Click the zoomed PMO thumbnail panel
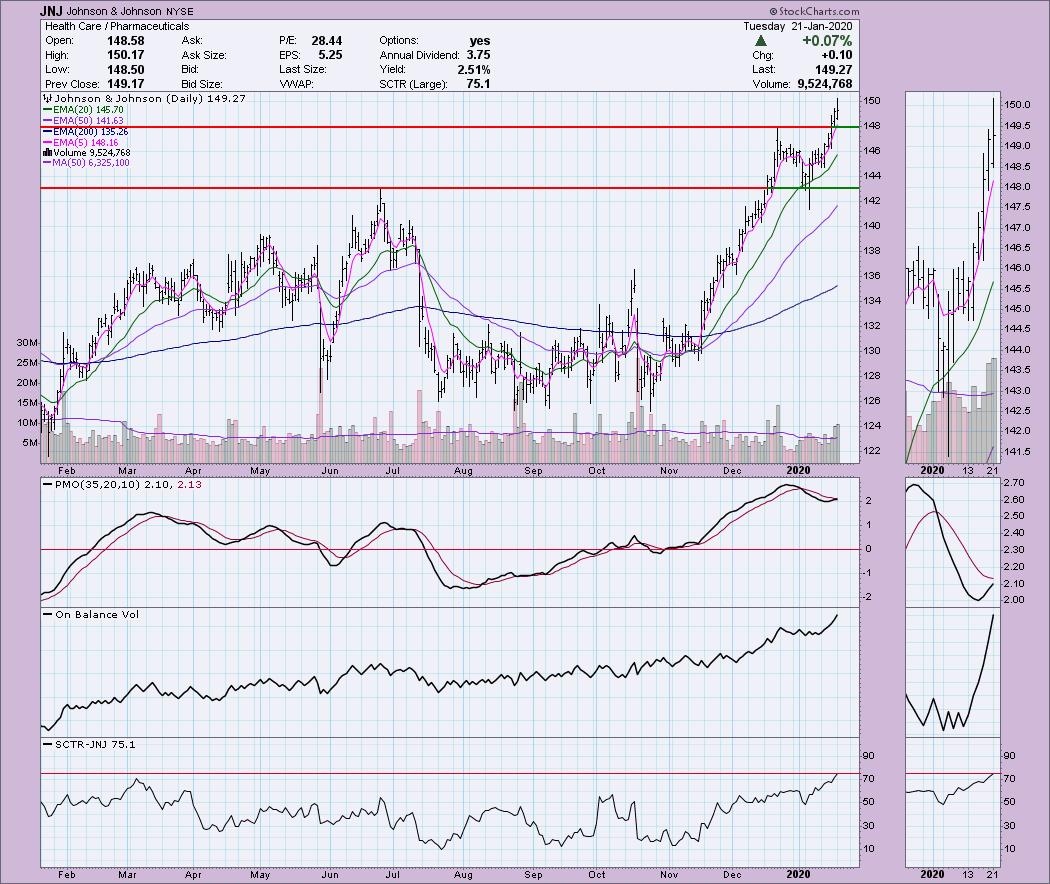Image resolution: width=1050 pixels, height=884 pixels. coord(952,542)
